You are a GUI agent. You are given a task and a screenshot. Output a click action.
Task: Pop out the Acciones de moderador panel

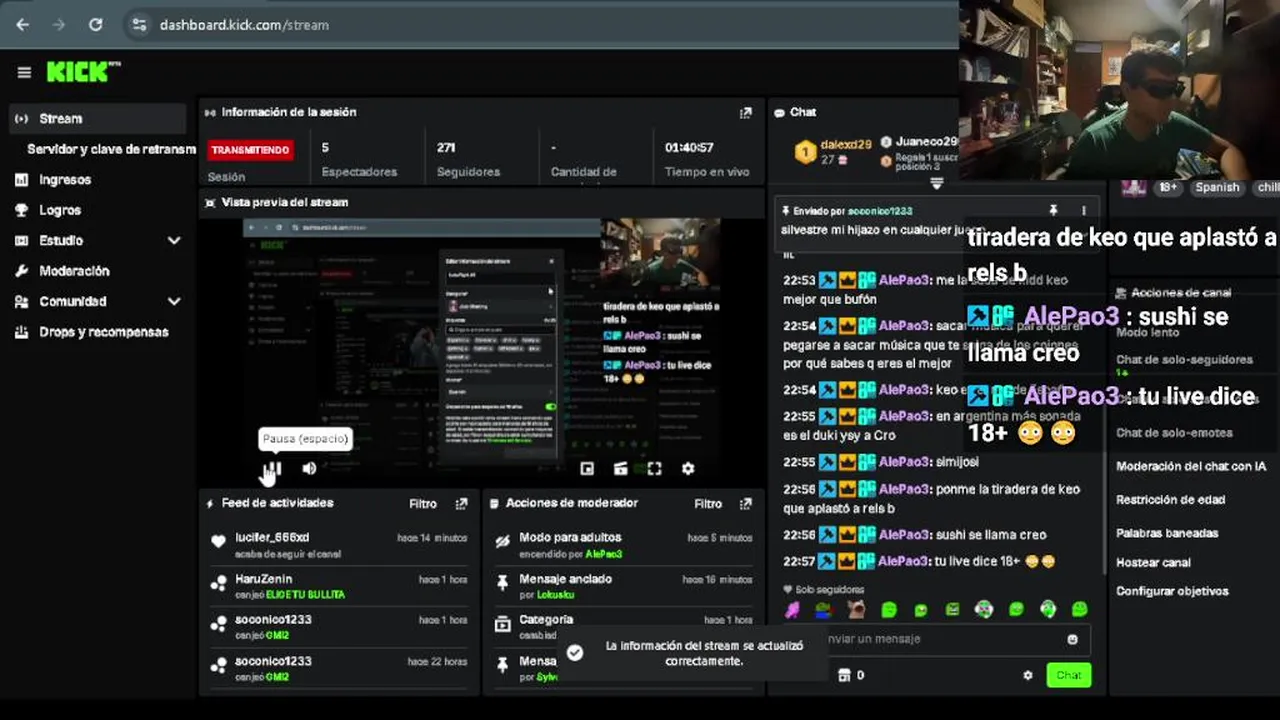click(745, 504)
